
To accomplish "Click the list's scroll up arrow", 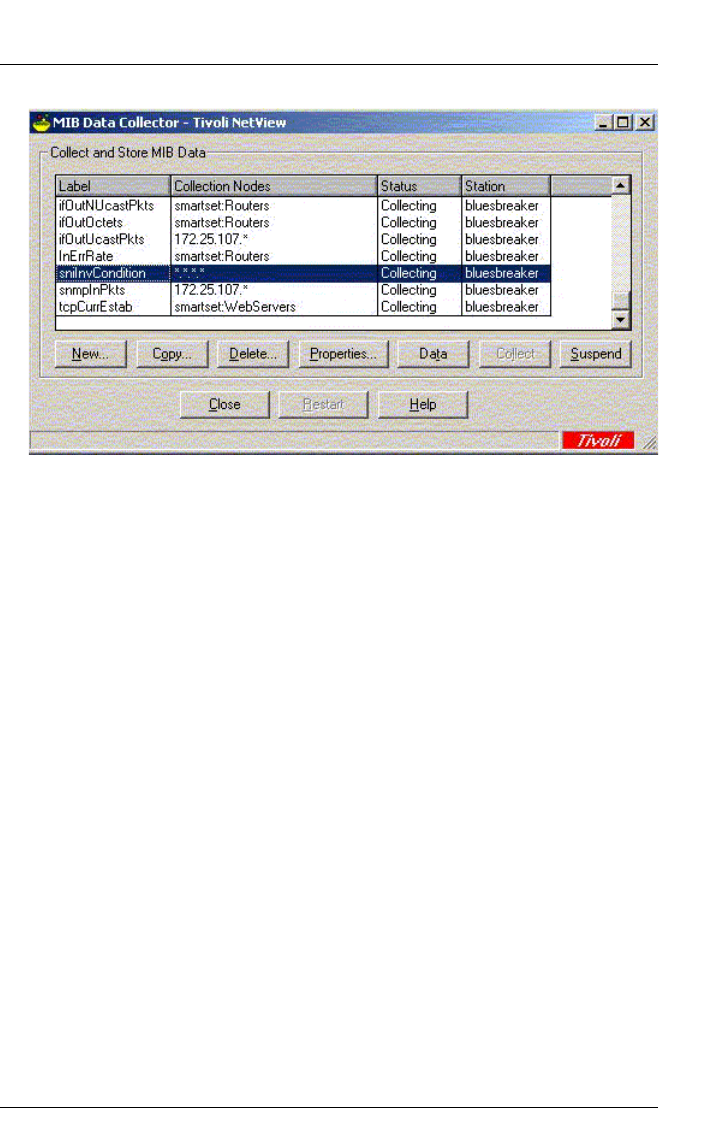I will point(620,186).
